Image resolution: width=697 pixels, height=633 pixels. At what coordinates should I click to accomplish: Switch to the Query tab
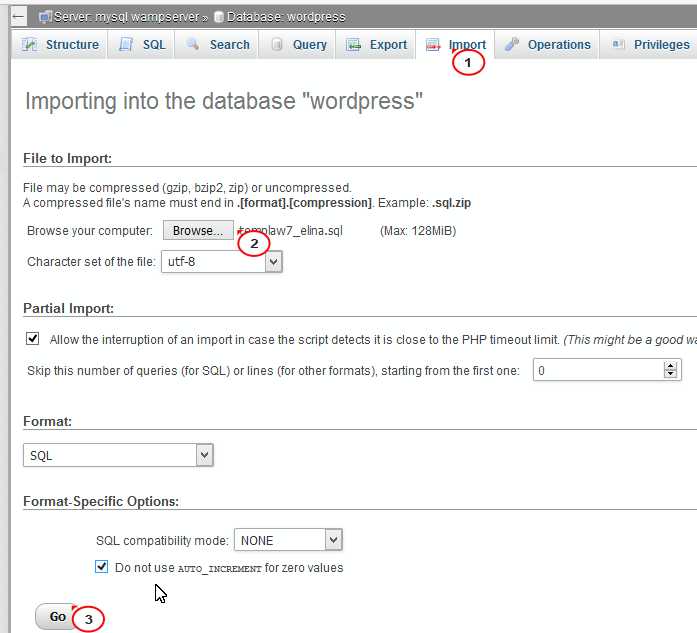[x=296, y=44]
